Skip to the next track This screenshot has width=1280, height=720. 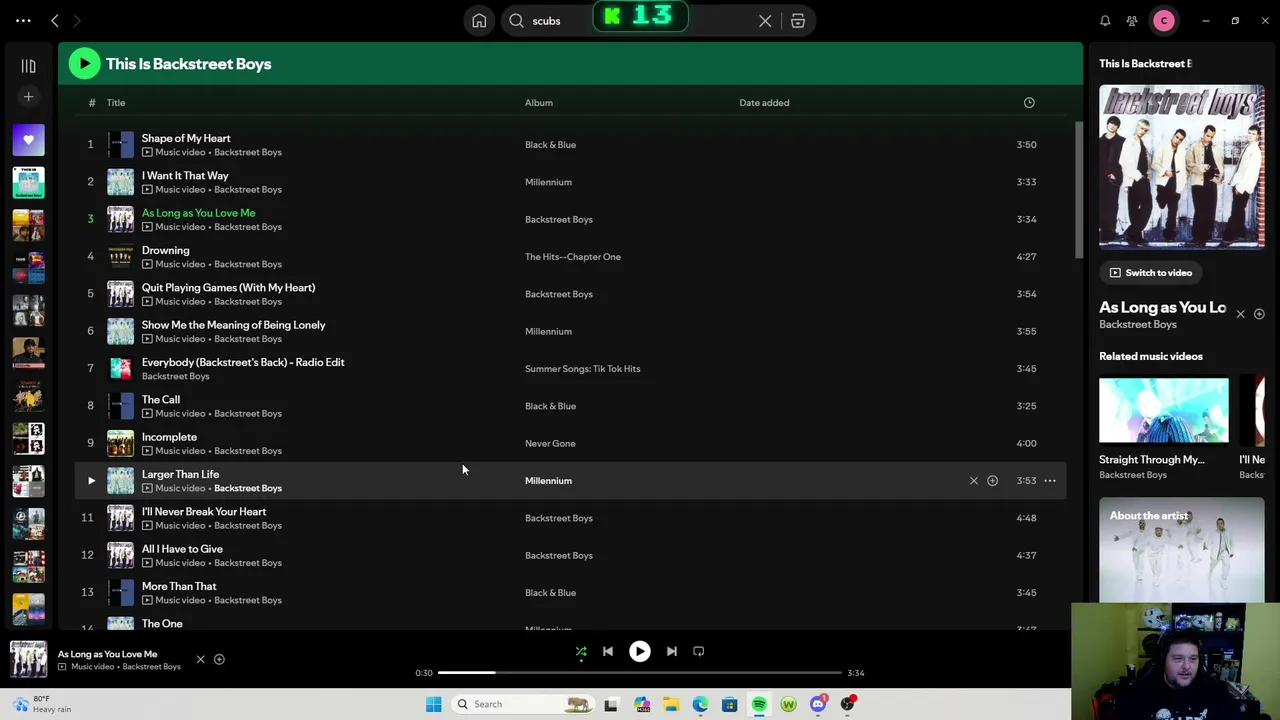672,652
